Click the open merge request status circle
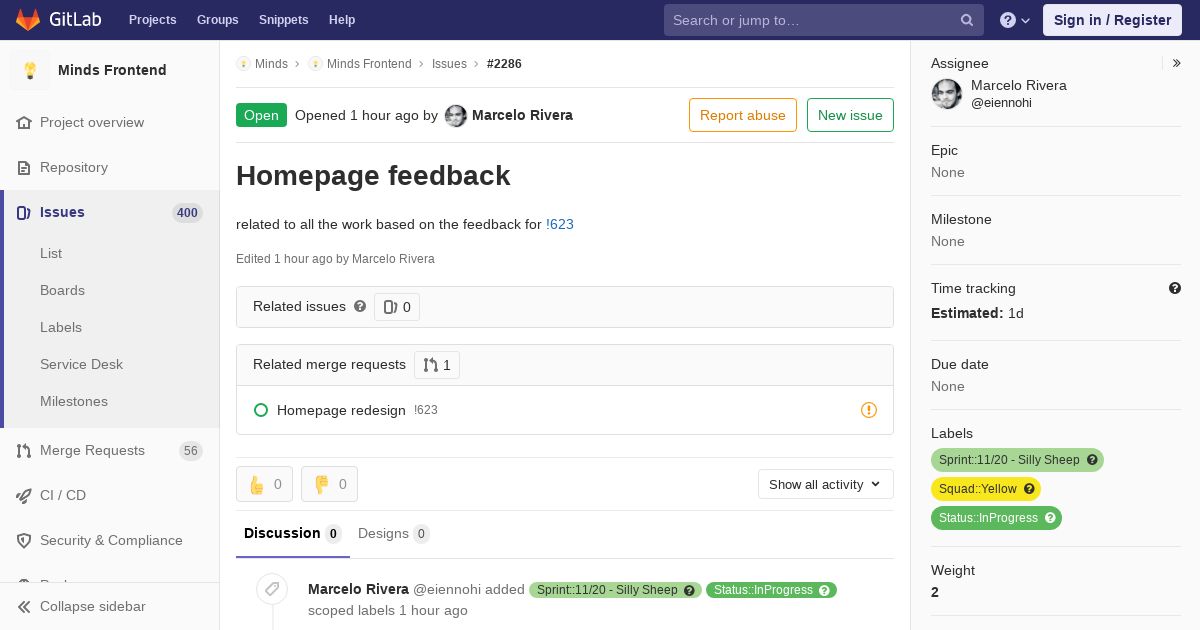 click(x=261, y=410)
